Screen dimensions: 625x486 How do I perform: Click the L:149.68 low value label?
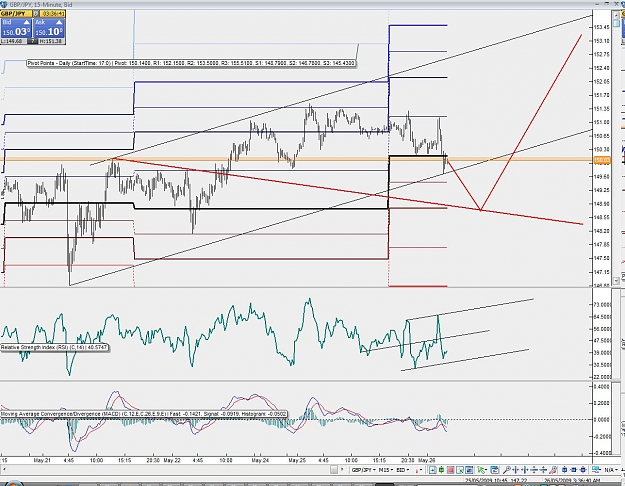point(13,41)
